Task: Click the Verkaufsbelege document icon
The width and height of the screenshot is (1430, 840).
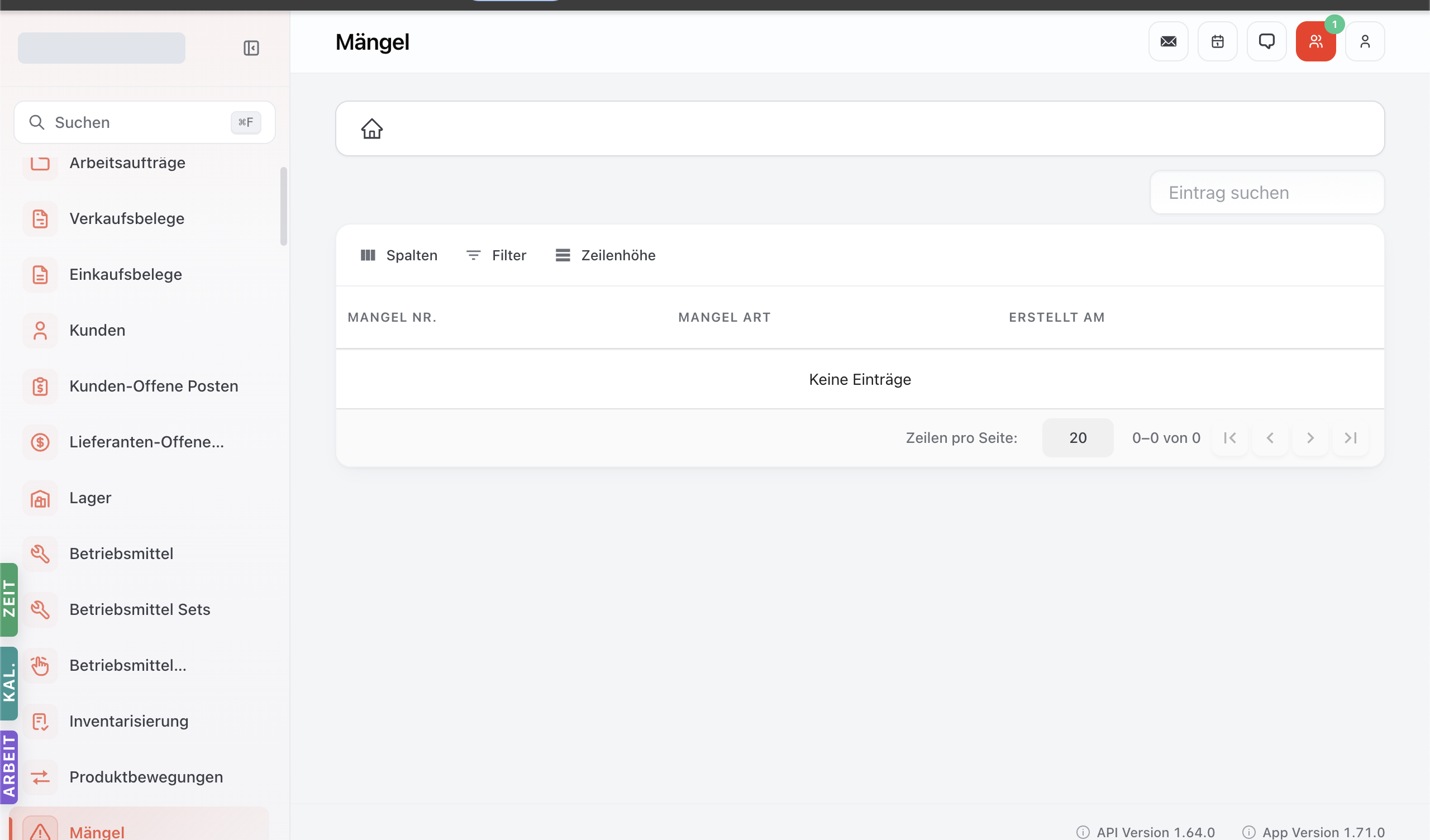Action: (40, 218)
